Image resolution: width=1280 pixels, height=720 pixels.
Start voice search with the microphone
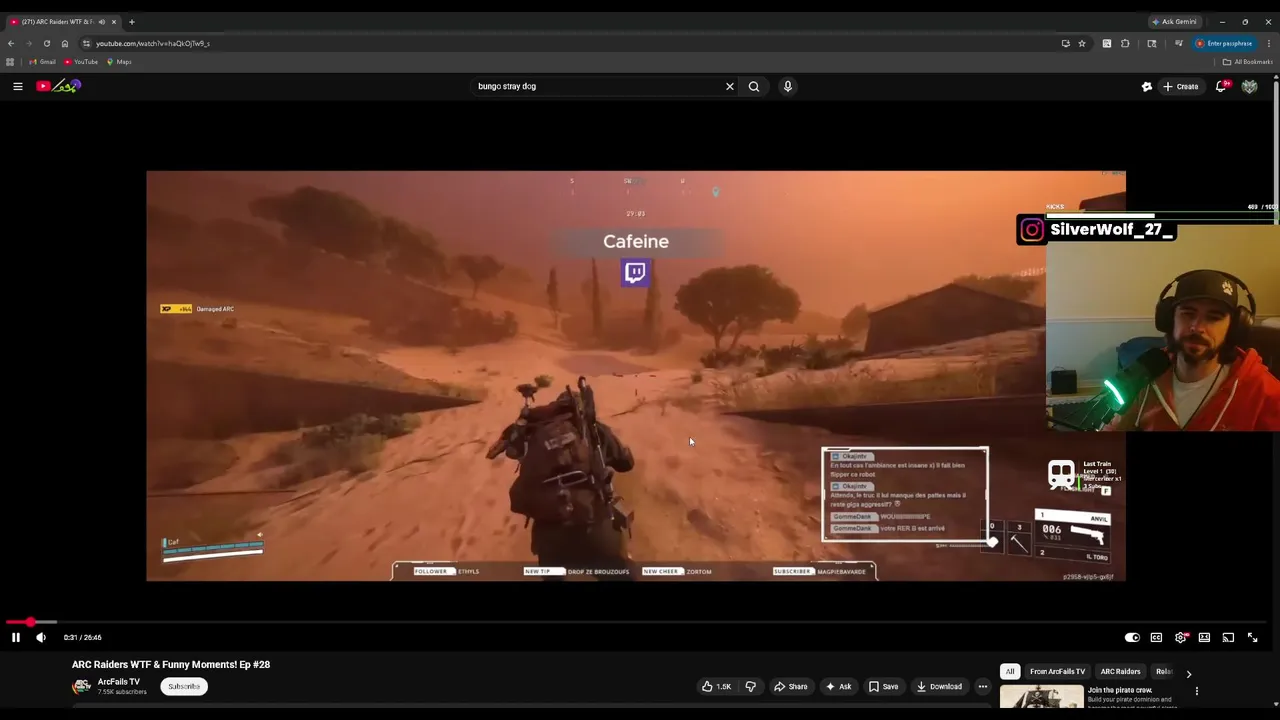788,86
